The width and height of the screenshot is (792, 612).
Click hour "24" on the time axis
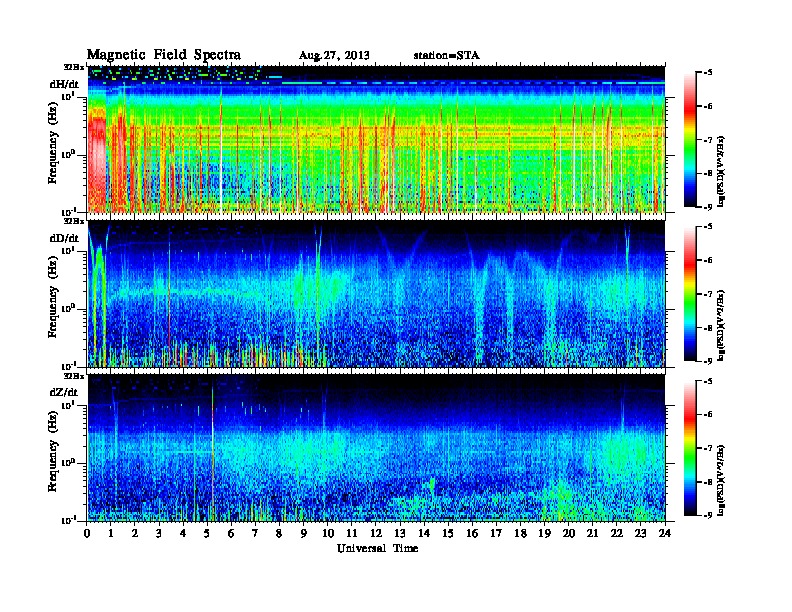[x=665, y=534]
